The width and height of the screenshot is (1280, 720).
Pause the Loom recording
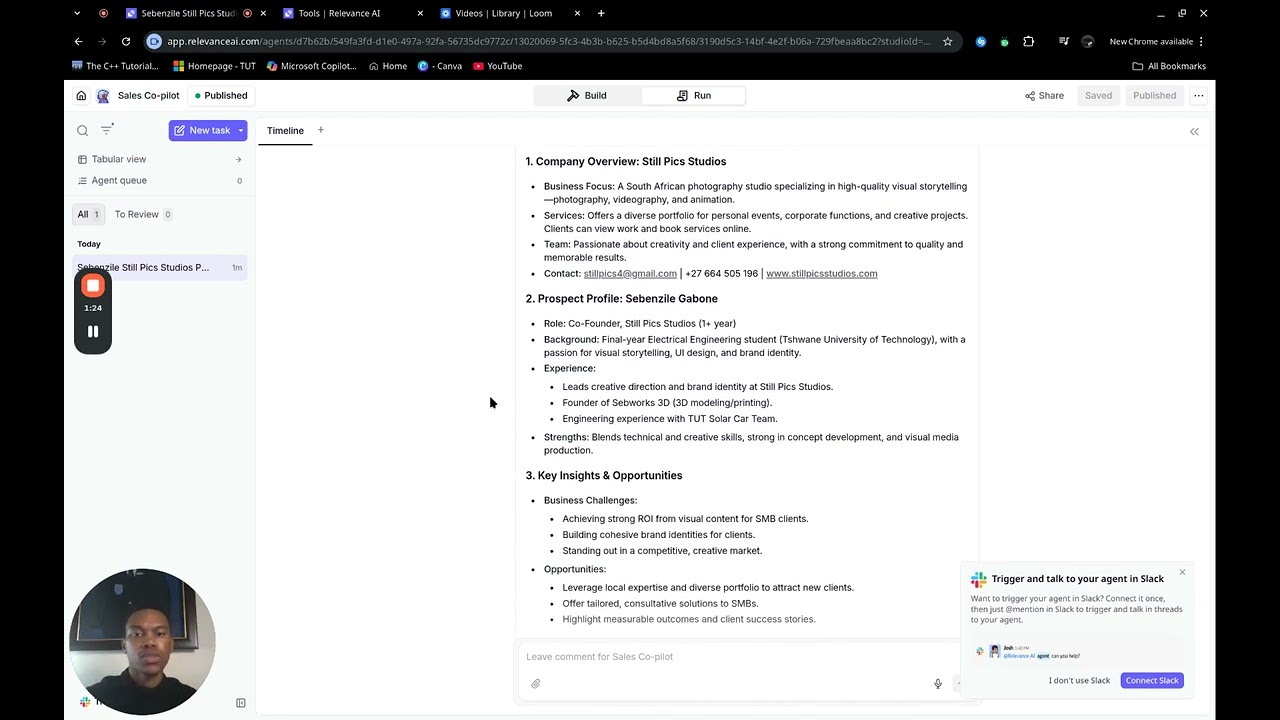[x=93, y=332]
